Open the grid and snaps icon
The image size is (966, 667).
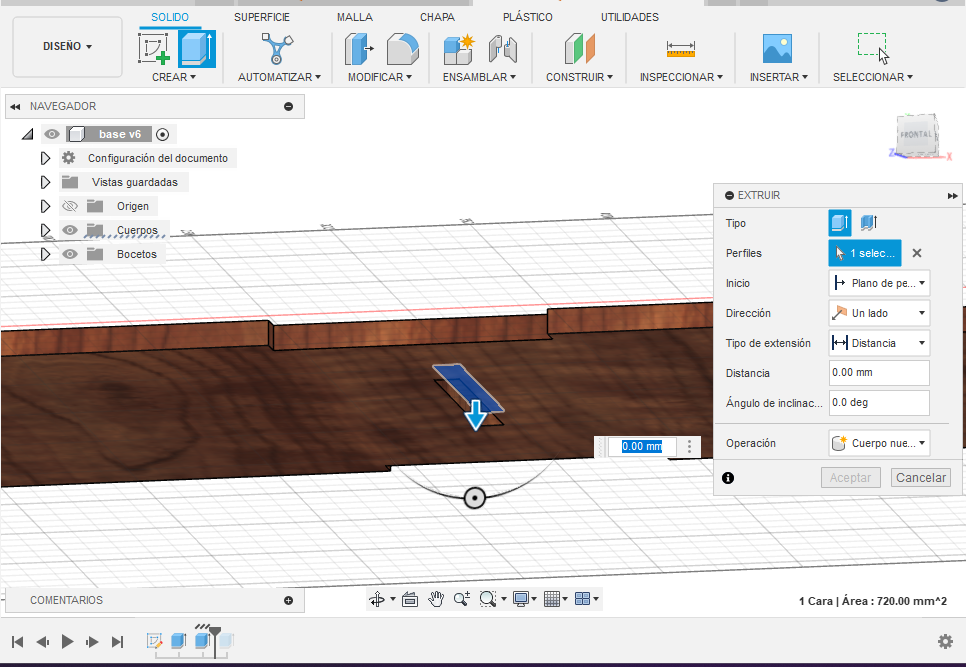tap(552, 599)
